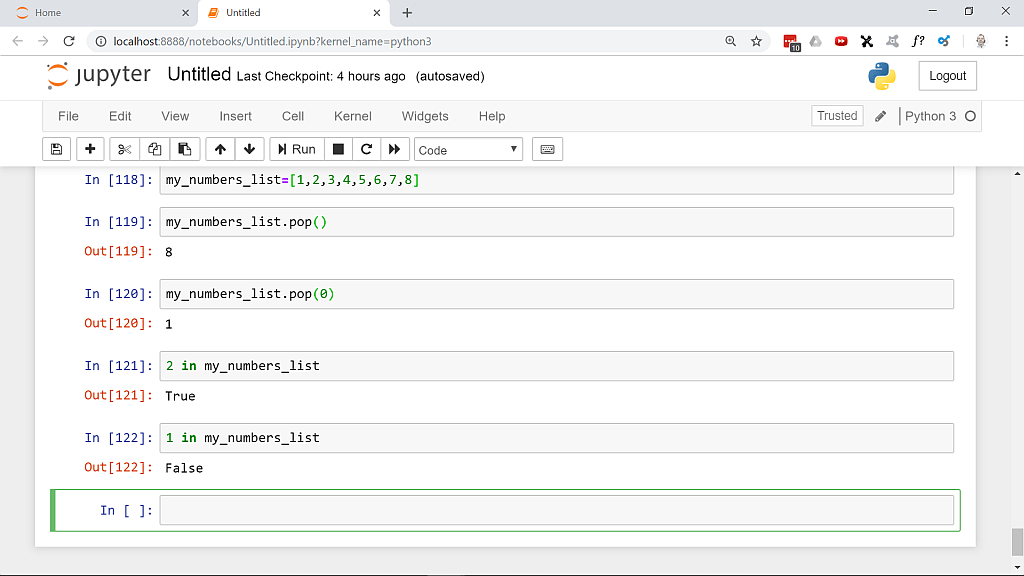Edit the cell containing my_numbers_list.pop(0)
This screenshot has height=576, width=1024.
556,294
